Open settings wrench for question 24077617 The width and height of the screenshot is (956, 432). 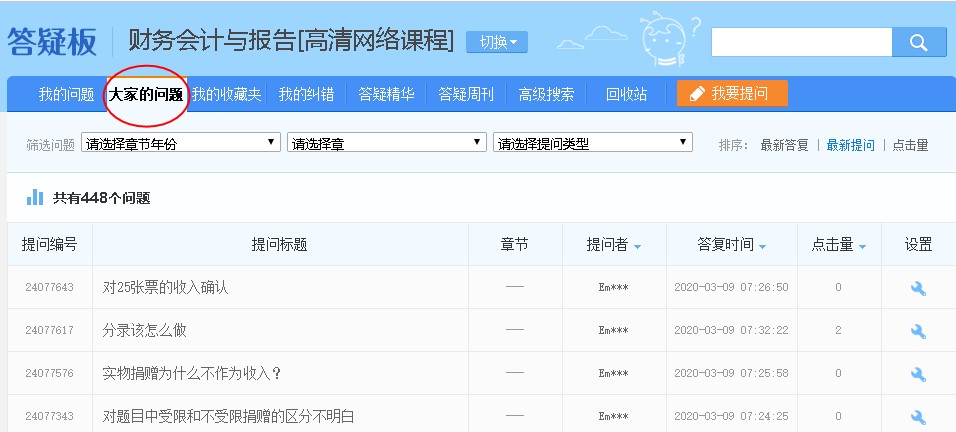(x=918, y=331)
